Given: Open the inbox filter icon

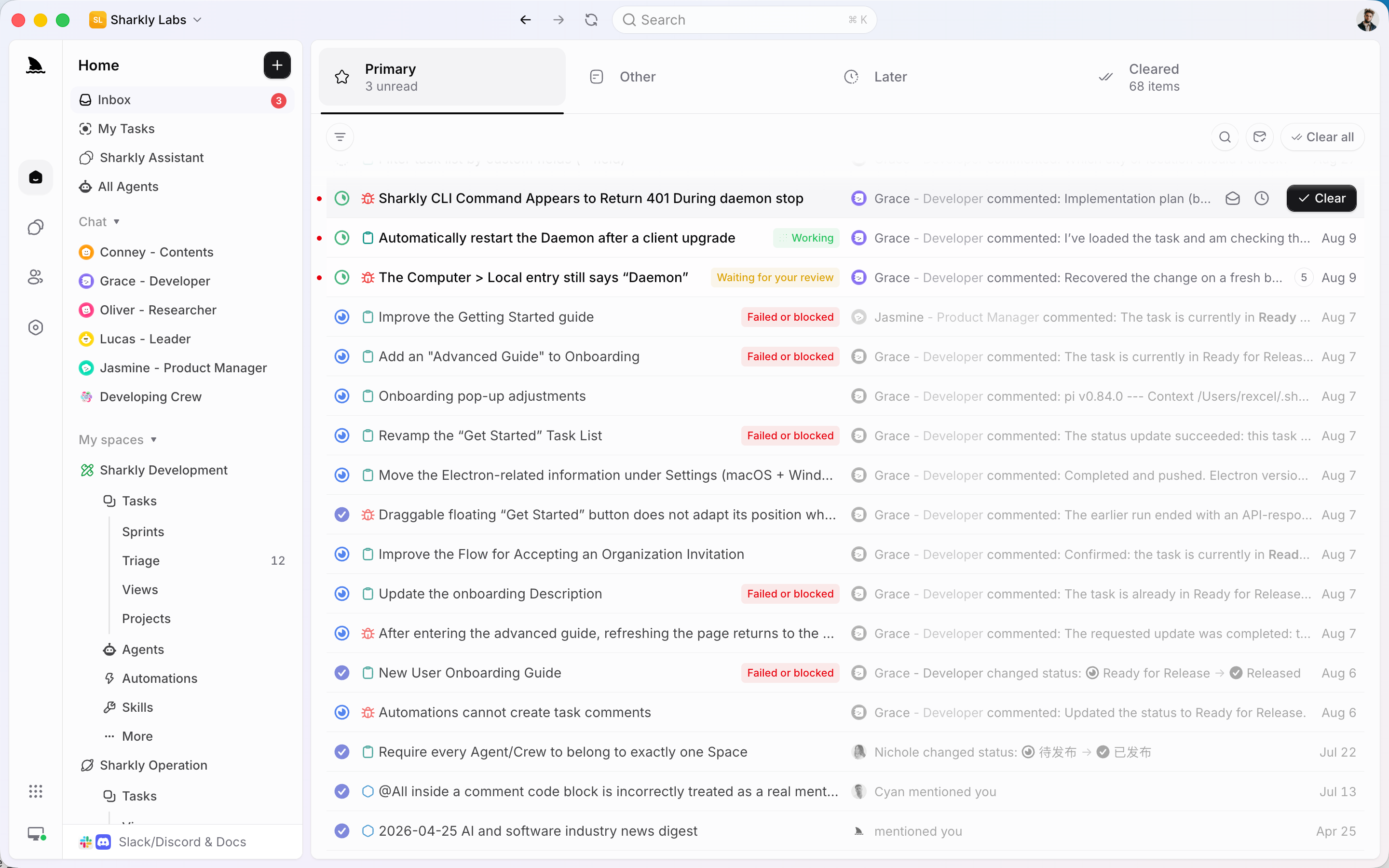Looking at the screenshot, I should 340,137.
